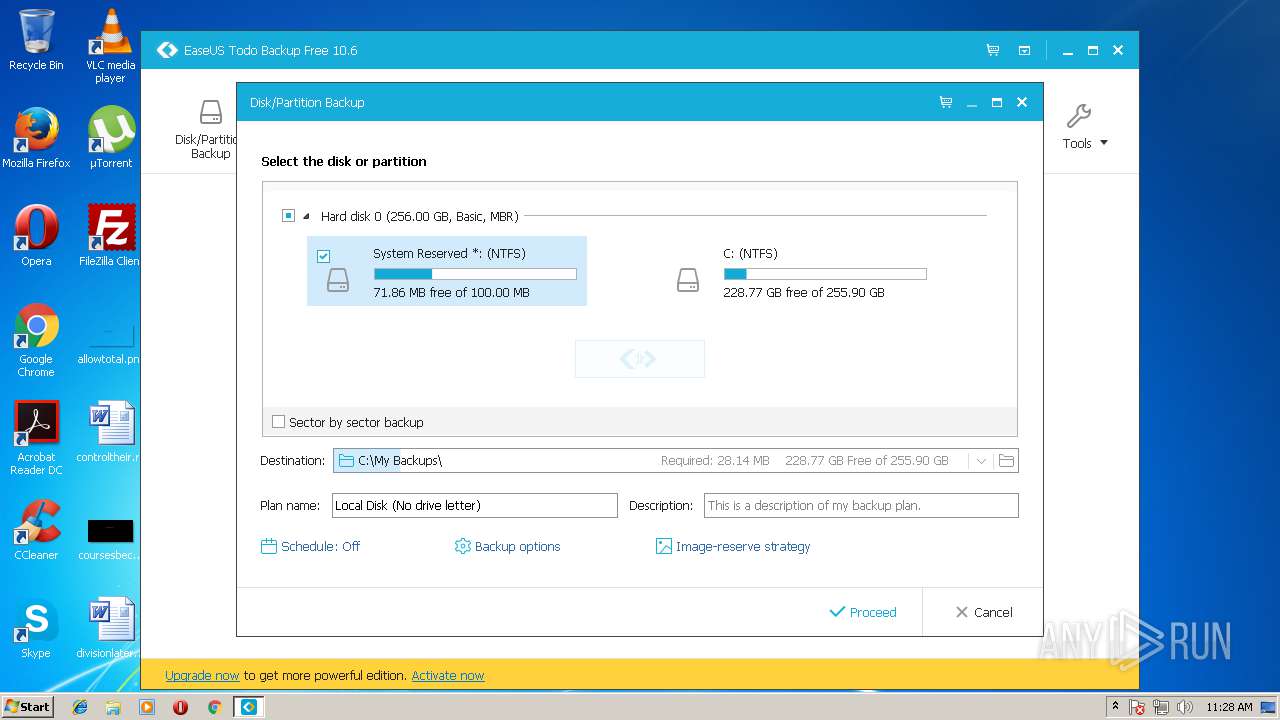Open the controltheir Word document icon
The width and height of the screenshot is (1280, 720).
pyautogui.click(x=110, y=431)
